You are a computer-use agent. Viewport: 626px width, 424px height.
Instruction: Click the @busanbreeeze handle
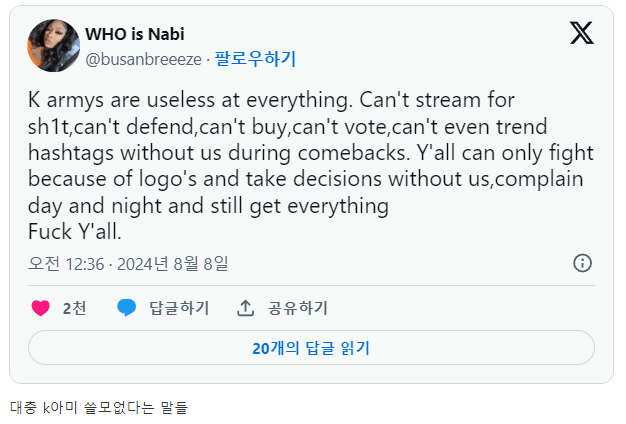pos(143,59)
